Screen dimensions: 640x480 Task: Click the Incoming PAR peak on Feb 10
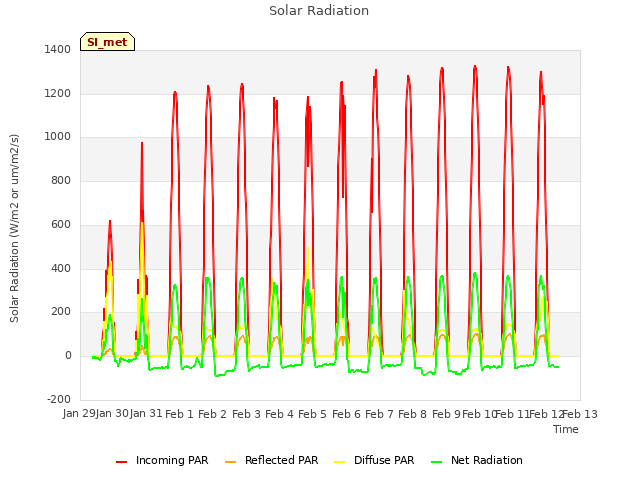click(x=475, y=66)
